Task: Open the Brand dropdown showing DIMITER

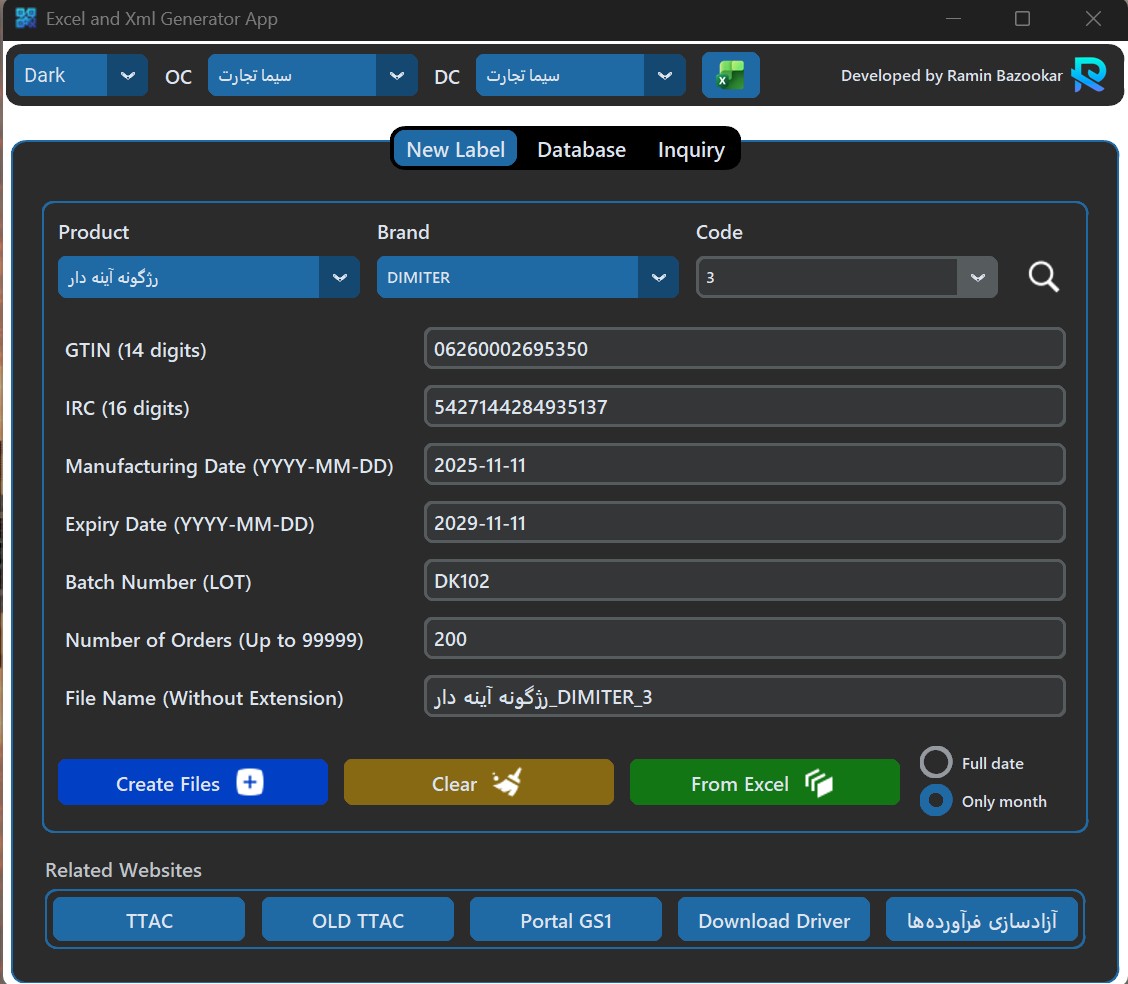Action: (x=657, y=277)
